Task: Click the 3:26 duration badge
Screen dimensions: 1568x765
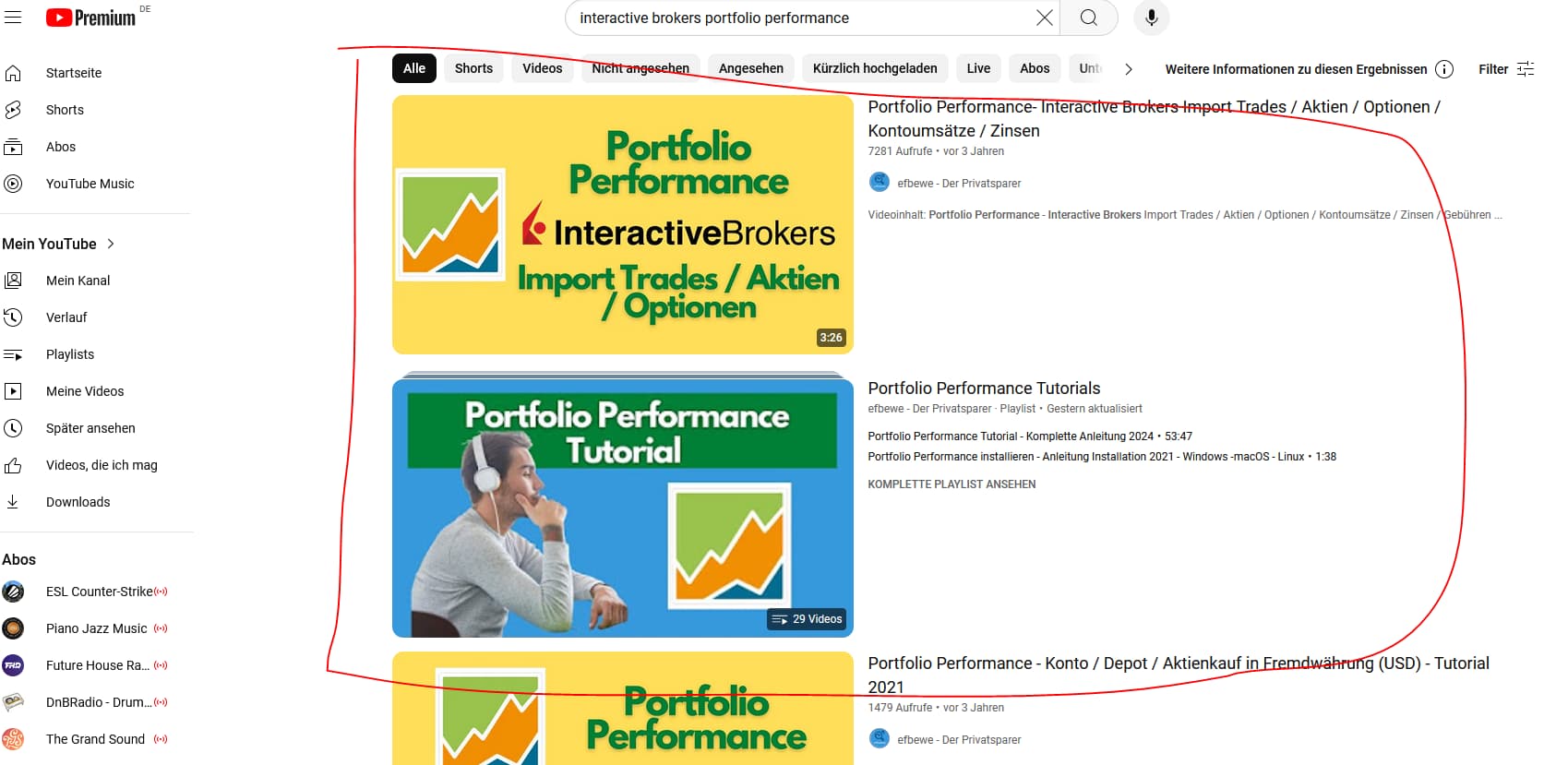Action: [x=831, y=338]
